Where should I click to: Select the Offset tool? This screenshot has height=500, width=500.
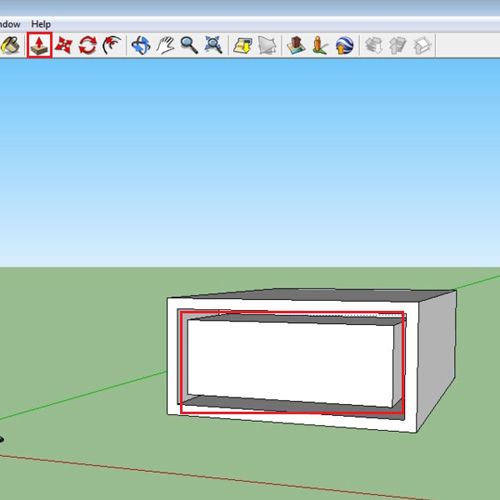point(112,45)
